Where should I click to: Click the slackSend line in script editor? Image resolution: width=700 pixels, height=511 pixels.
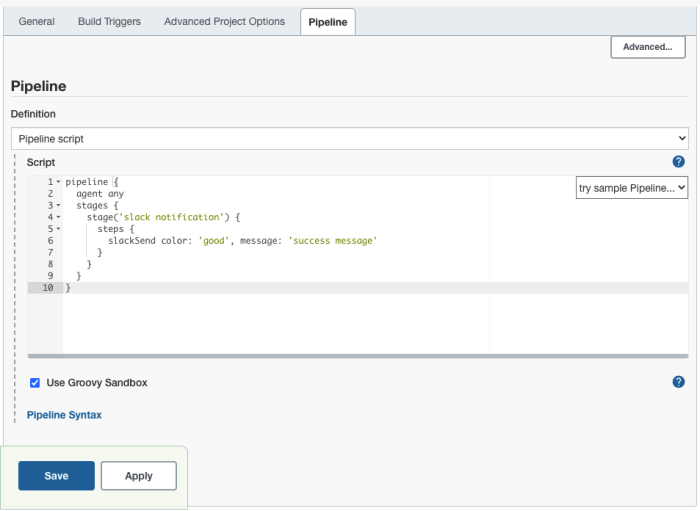point(242,241)
